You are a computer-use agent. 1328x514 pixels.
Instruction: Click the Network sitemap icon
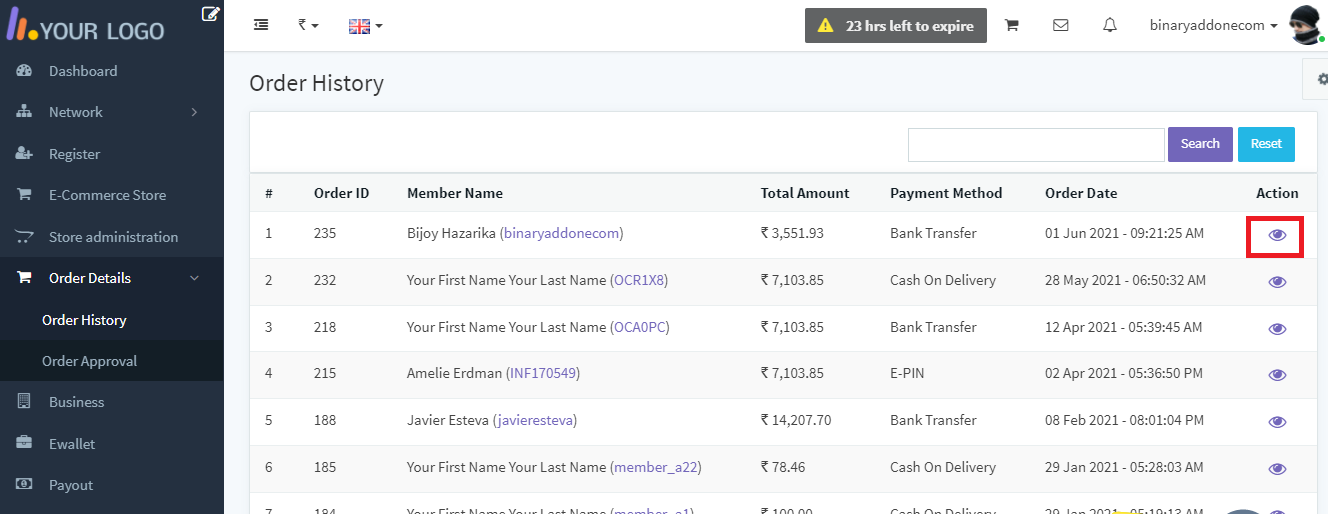click(25, 112)
